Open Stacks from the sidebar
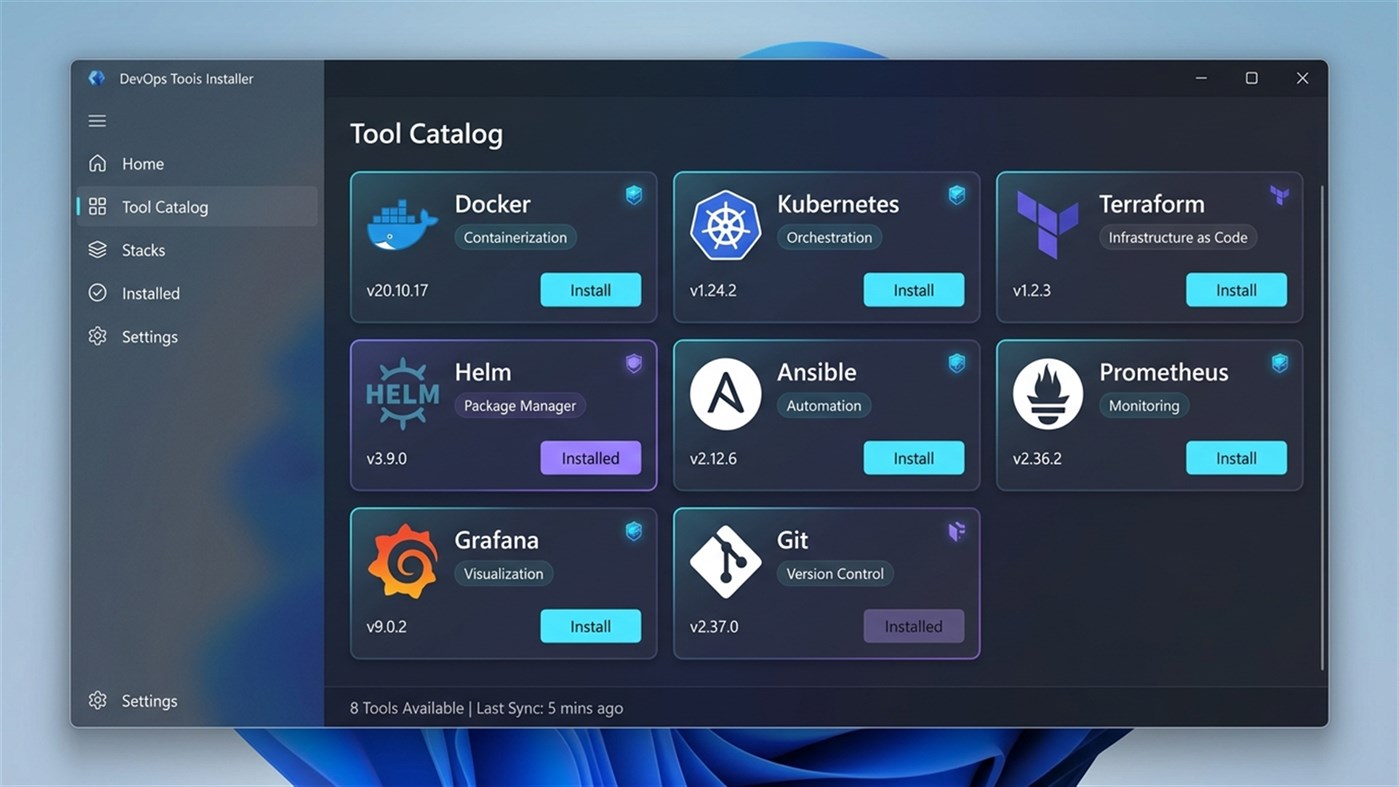The width and height of the screenshot is (1399, 787). coord(197,250)
